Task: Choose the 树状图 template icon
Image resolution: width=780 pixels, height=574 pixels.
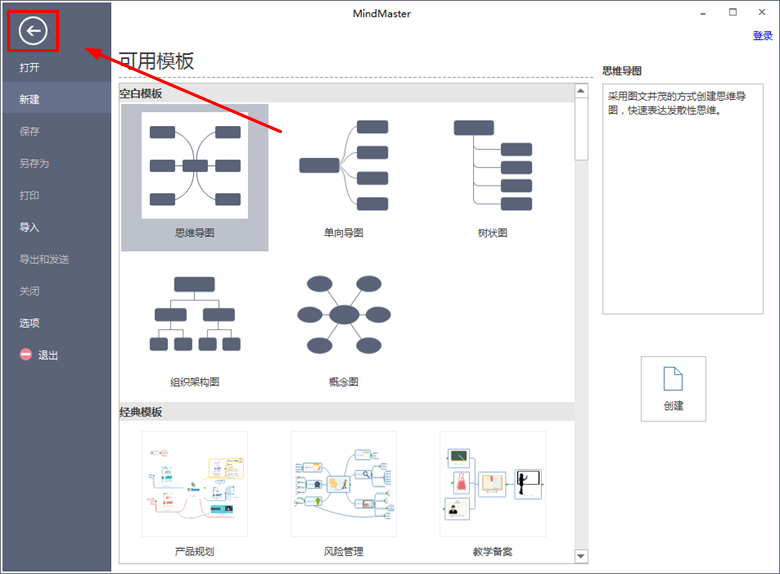Action: [492, 165]
